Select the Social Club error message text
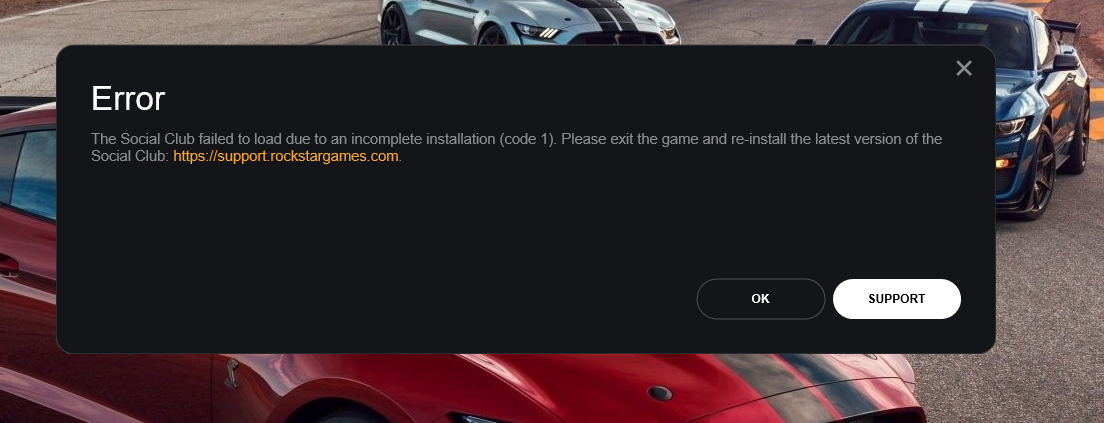The image size is (1104, 423). 516,147
